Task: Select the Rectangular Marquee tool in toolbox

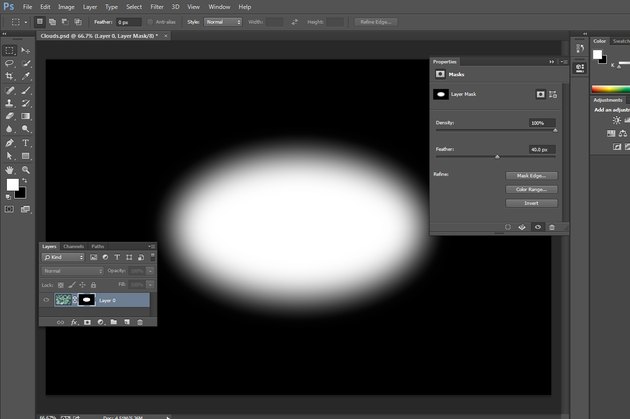Action: [x=10, y=50]
